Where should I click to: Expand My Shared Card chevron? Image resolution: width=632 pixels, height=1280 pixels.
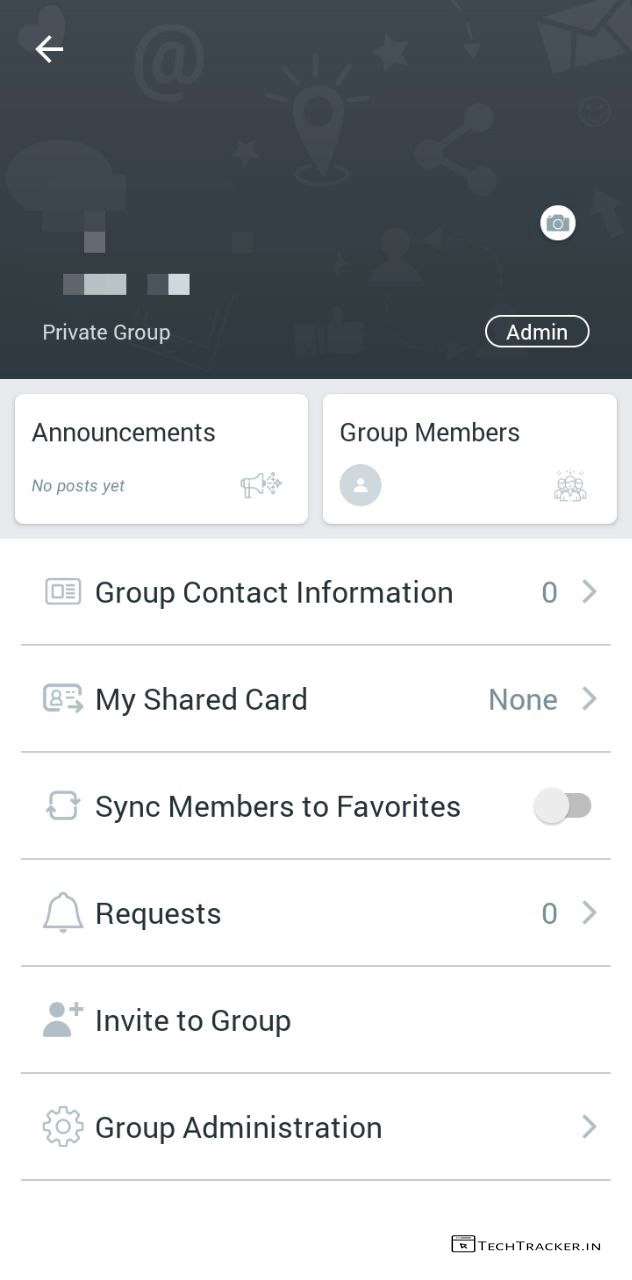click(589, 699)
